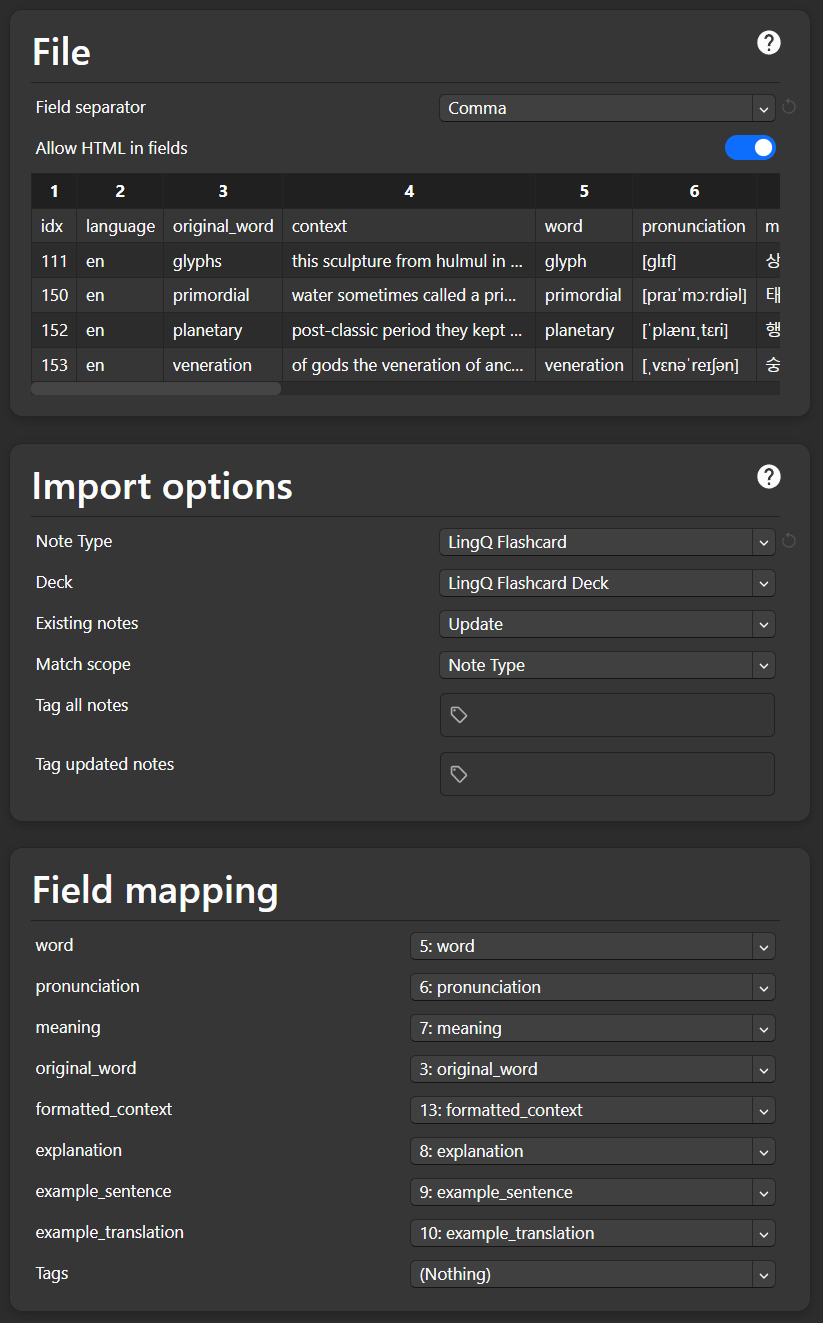Image resolution: width=823 pixels, height=1323 pixels.
Task: Reset the Note Type to default
Action: point(789,541)
